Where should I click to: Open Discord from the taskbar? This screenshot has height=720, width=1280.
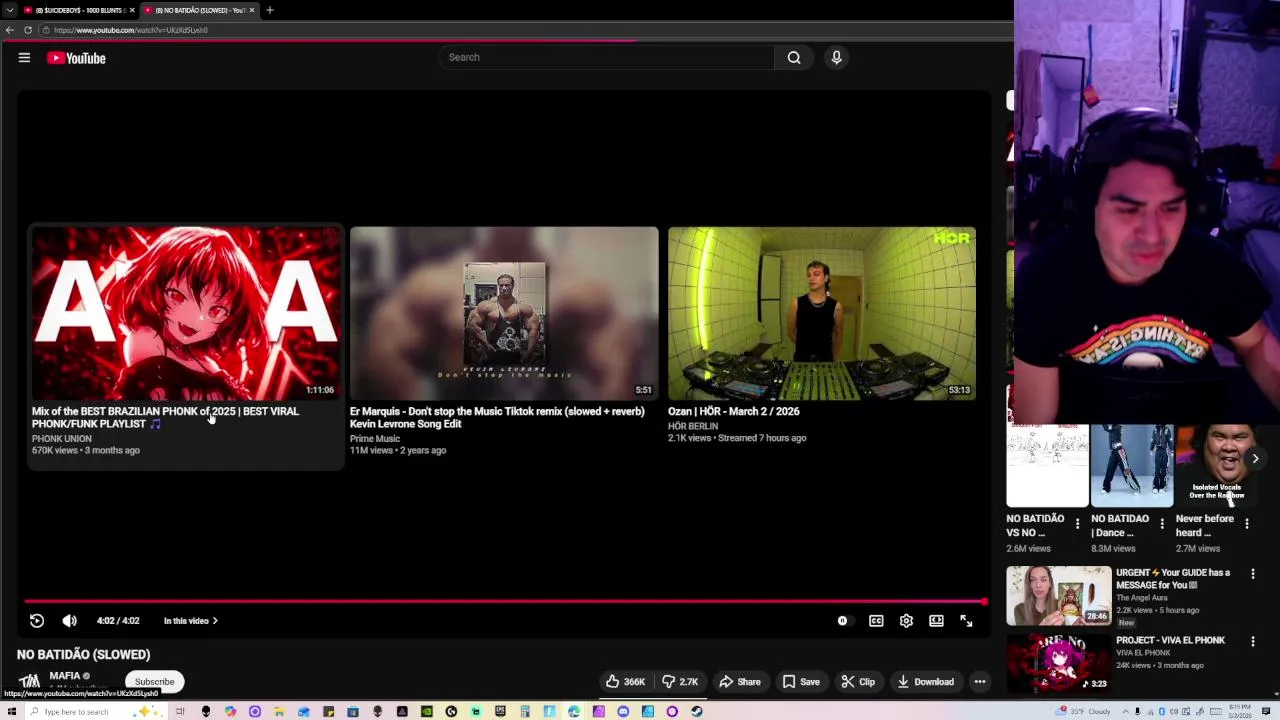[623, 712]
